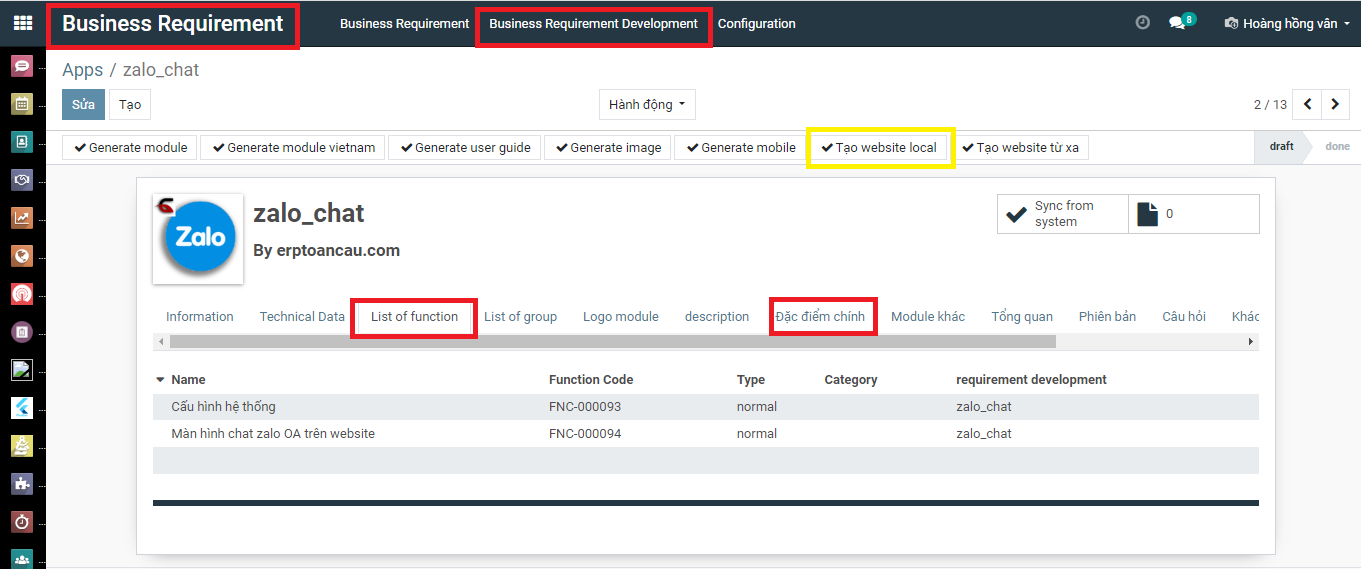1361x569 pixels.
Task: Click the Generate mobile button
Action: click(x=740, y=147)
